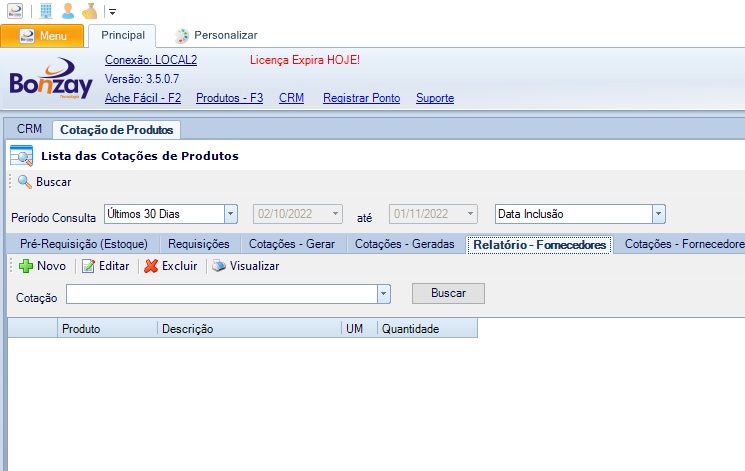
Task: Click the red X Excluir icon
Action: coord(151,266)
